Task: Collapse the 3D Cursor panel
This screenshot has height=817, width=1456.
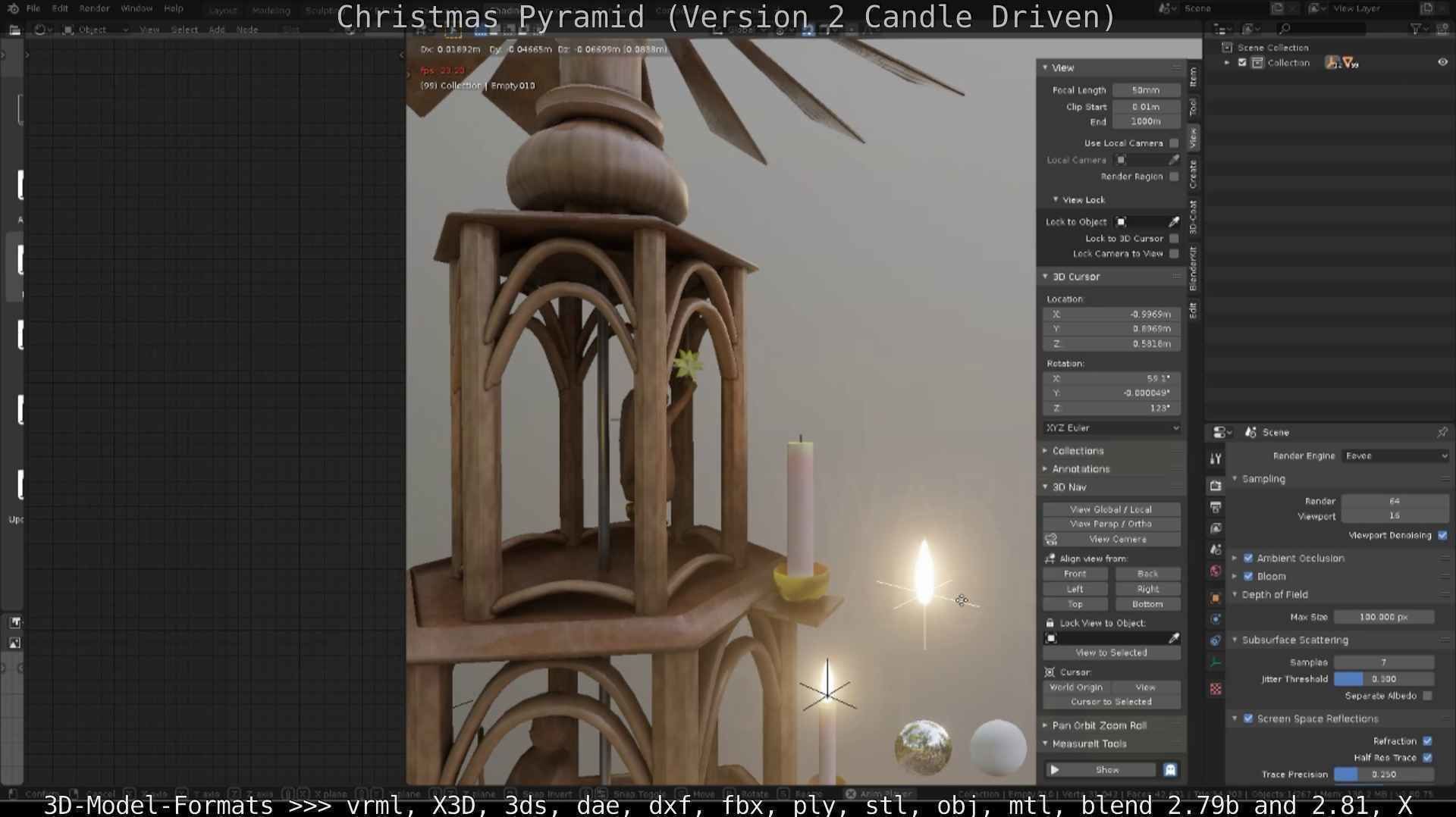Action: 1045,277
